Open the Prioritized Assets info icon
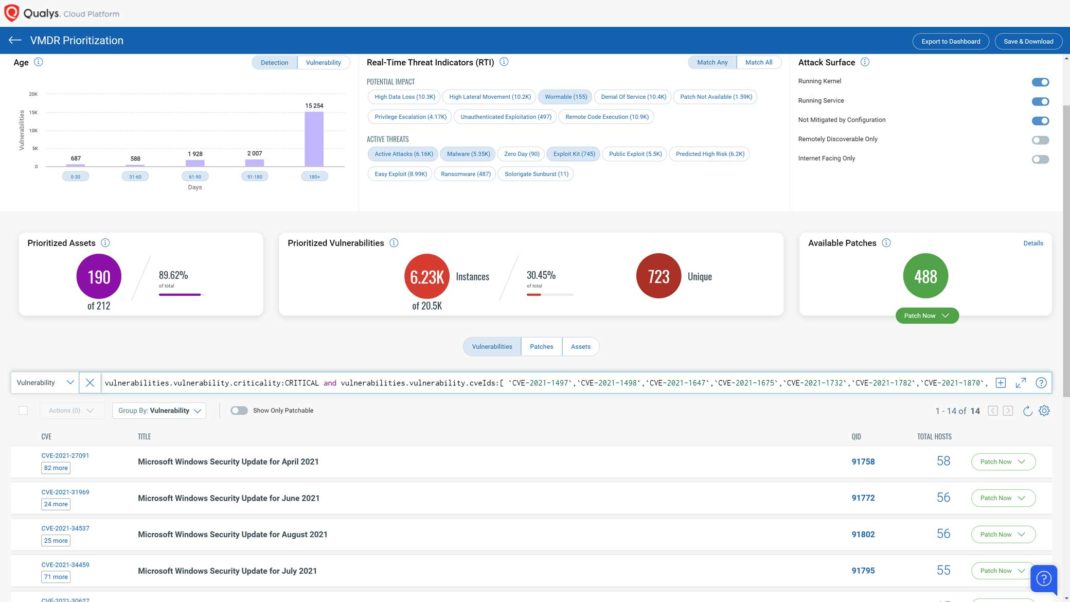 click(105, 243)
